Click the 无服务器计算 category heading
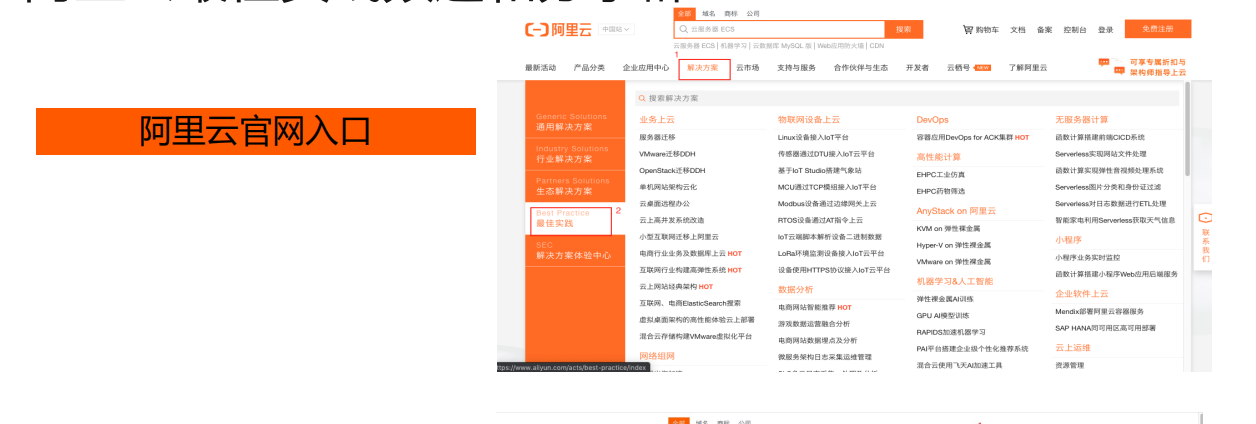 1081,119
